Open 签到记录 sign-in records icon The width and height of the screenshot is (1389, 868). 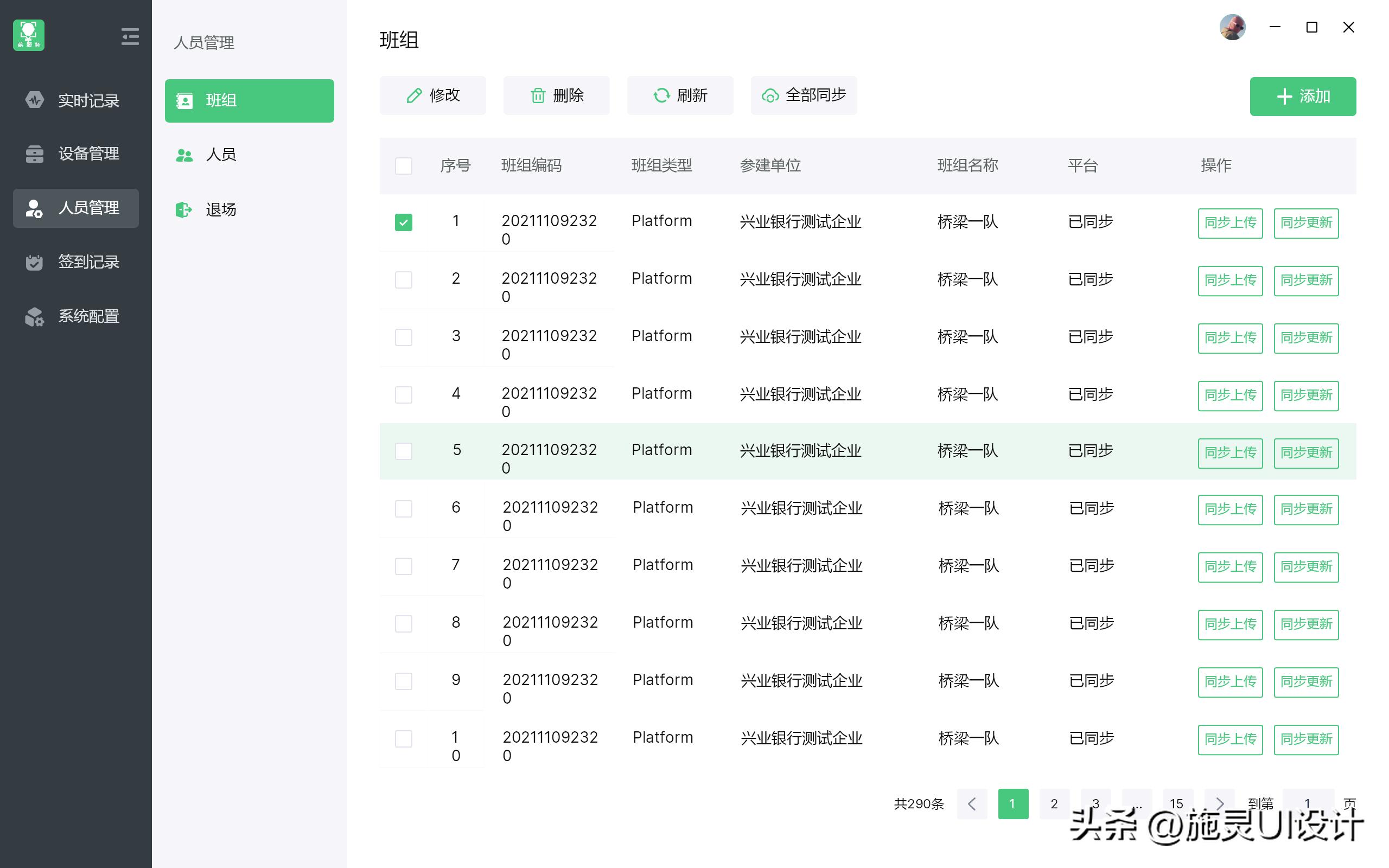(x=34, y=263)
